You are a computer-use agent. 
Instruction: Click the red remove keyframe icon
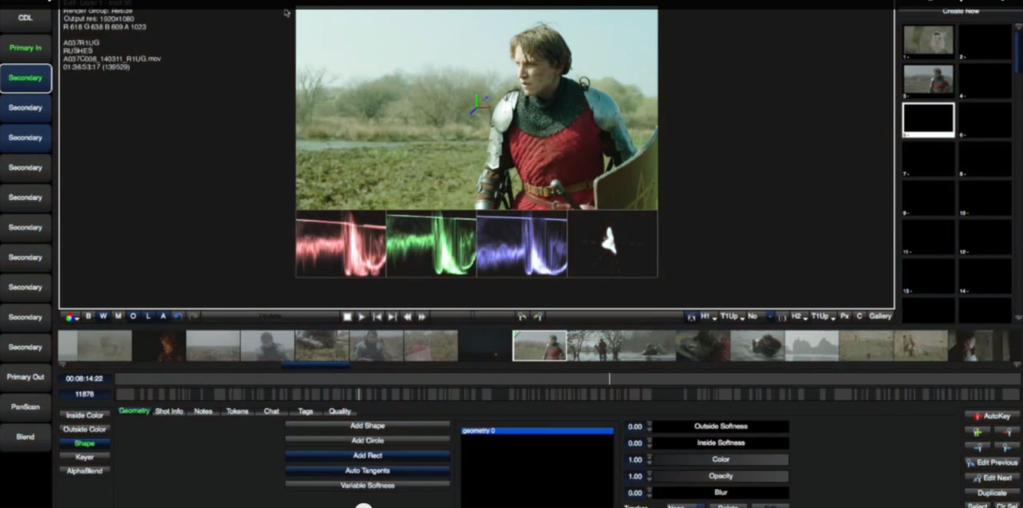1007,432
